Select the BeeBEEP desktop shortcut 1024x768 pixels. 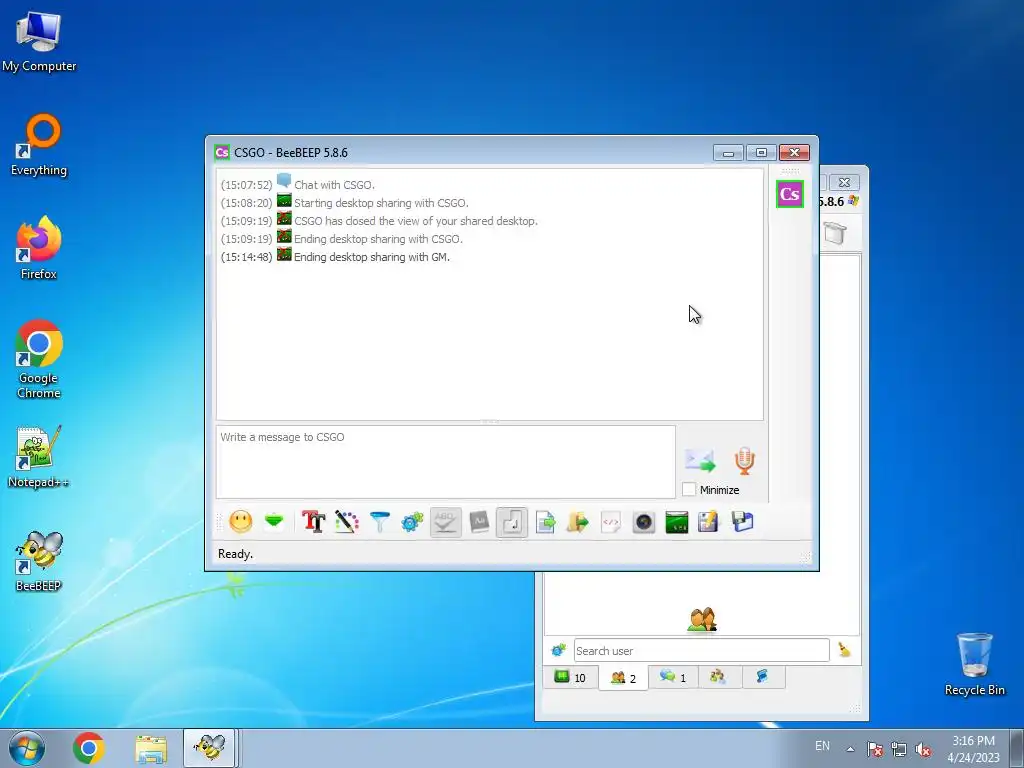tap(39, 562)
